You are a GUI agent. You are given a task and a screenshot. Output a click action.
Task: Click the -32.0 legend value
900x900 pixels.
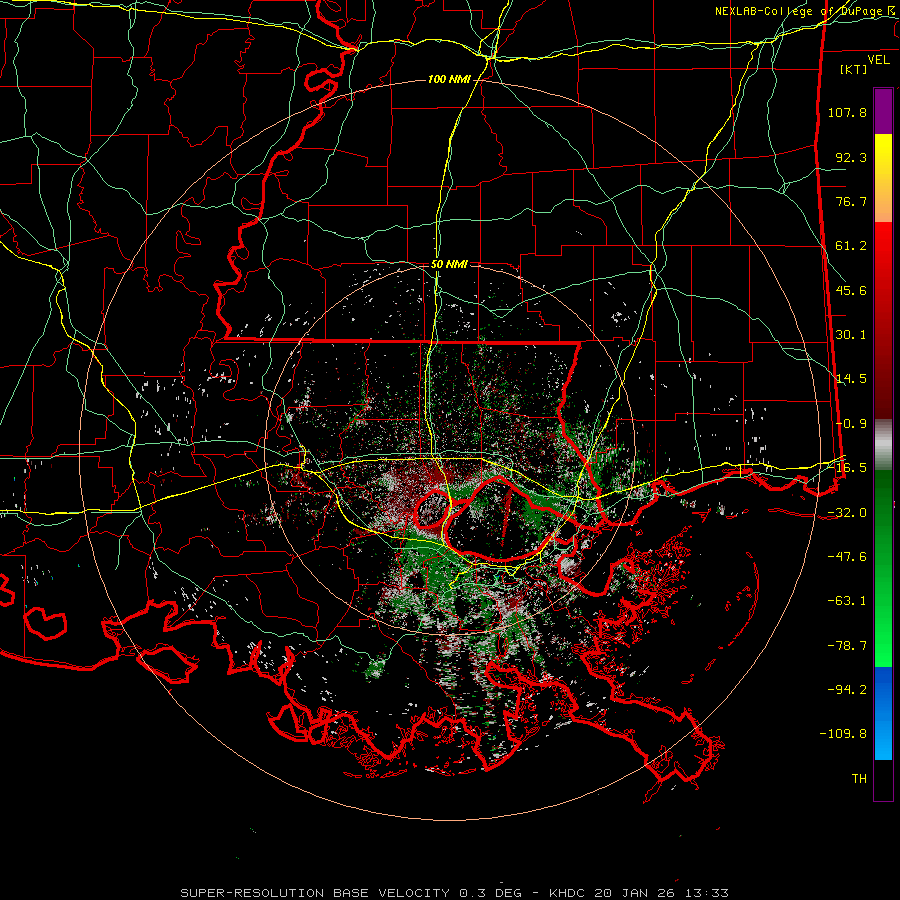click(x=847, y=513)
